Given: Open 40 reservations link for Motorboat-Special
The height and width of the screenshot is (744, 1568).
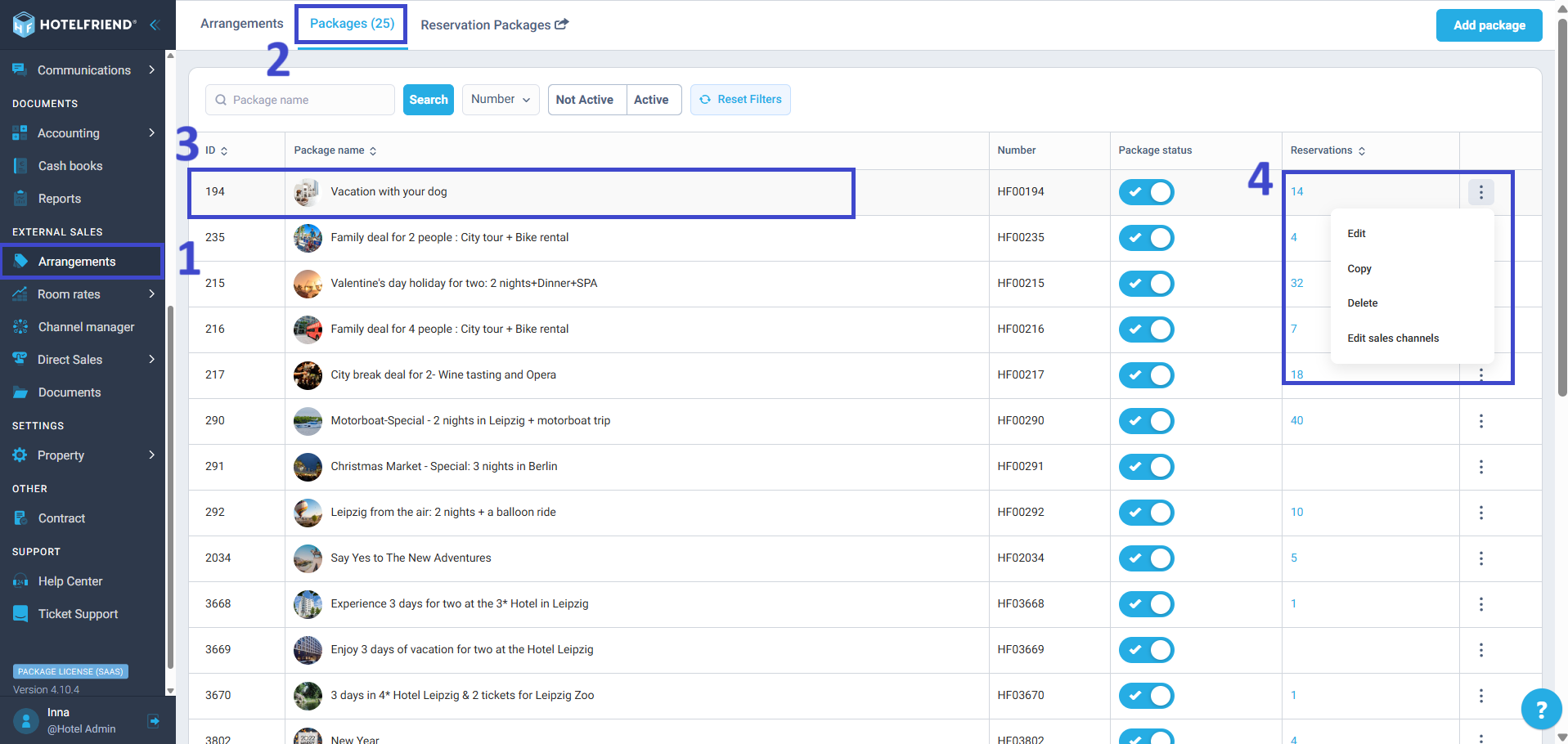Looking at the screenshot, I should click(x=1296, y=421).
